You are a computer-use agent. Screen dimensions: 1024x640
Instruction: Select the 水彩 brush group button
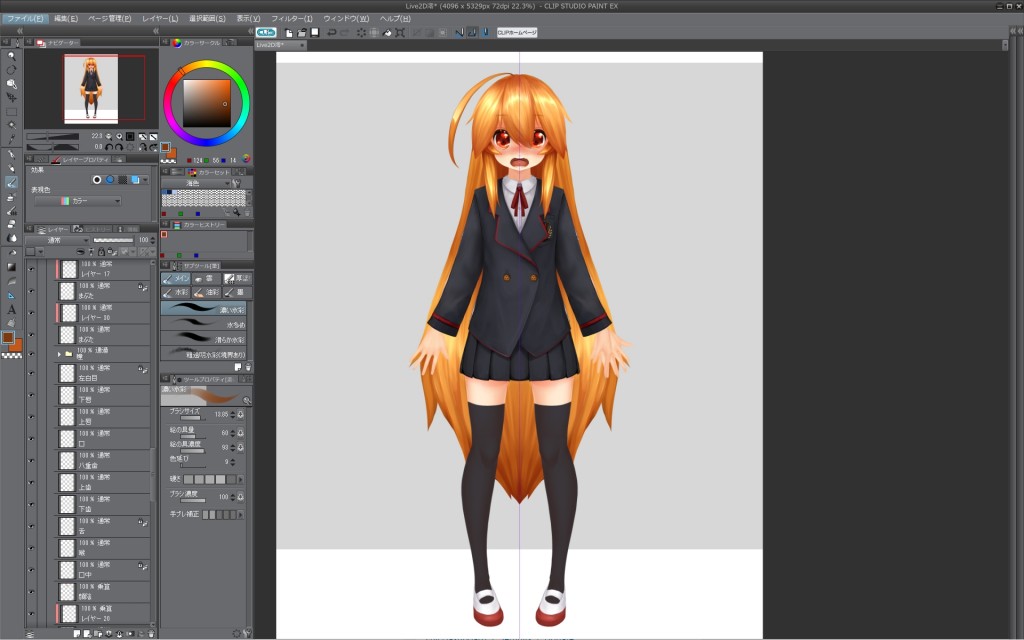(x=176, y=292)
